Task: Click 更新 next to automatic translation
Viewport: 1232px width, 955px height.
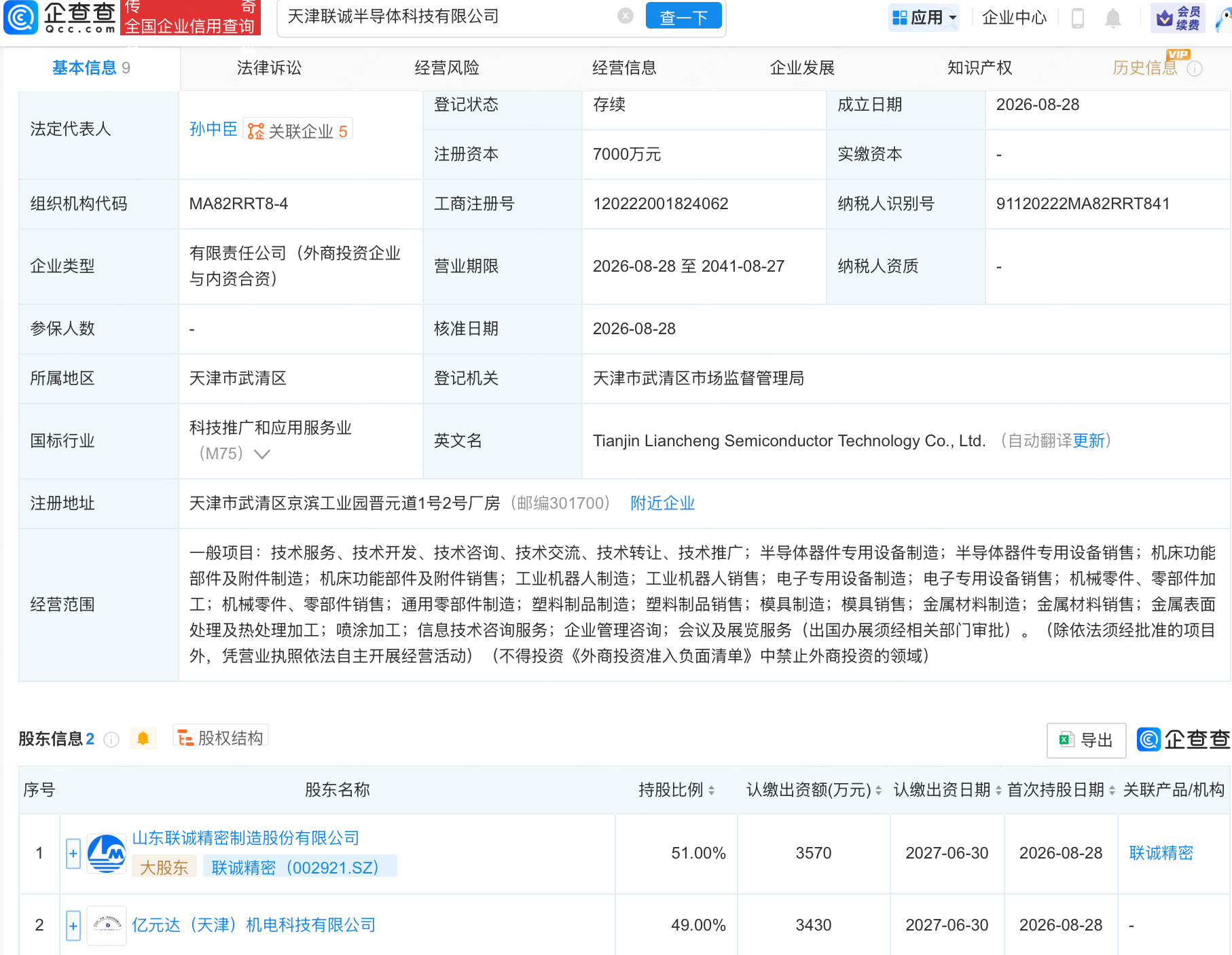Action: point(1089,441)
